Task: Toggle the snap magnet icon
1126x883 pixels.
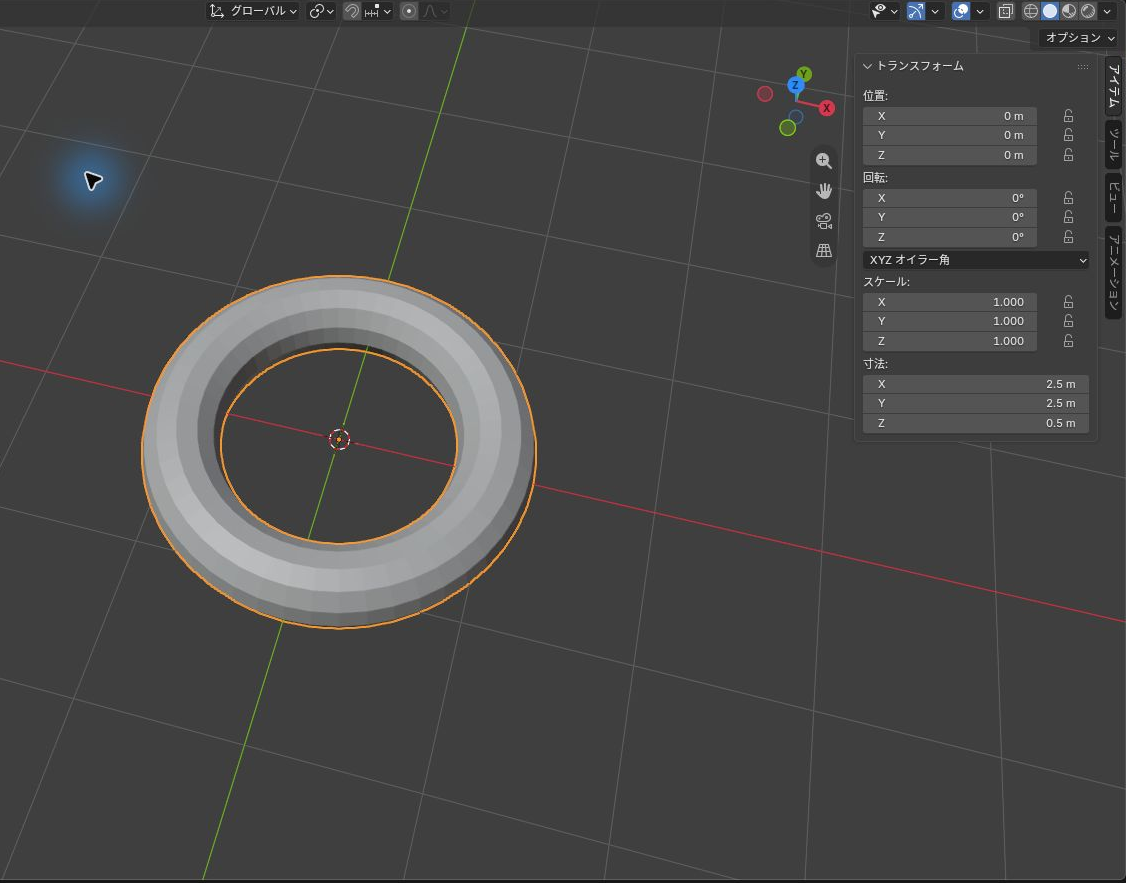Action: point(352,11)
